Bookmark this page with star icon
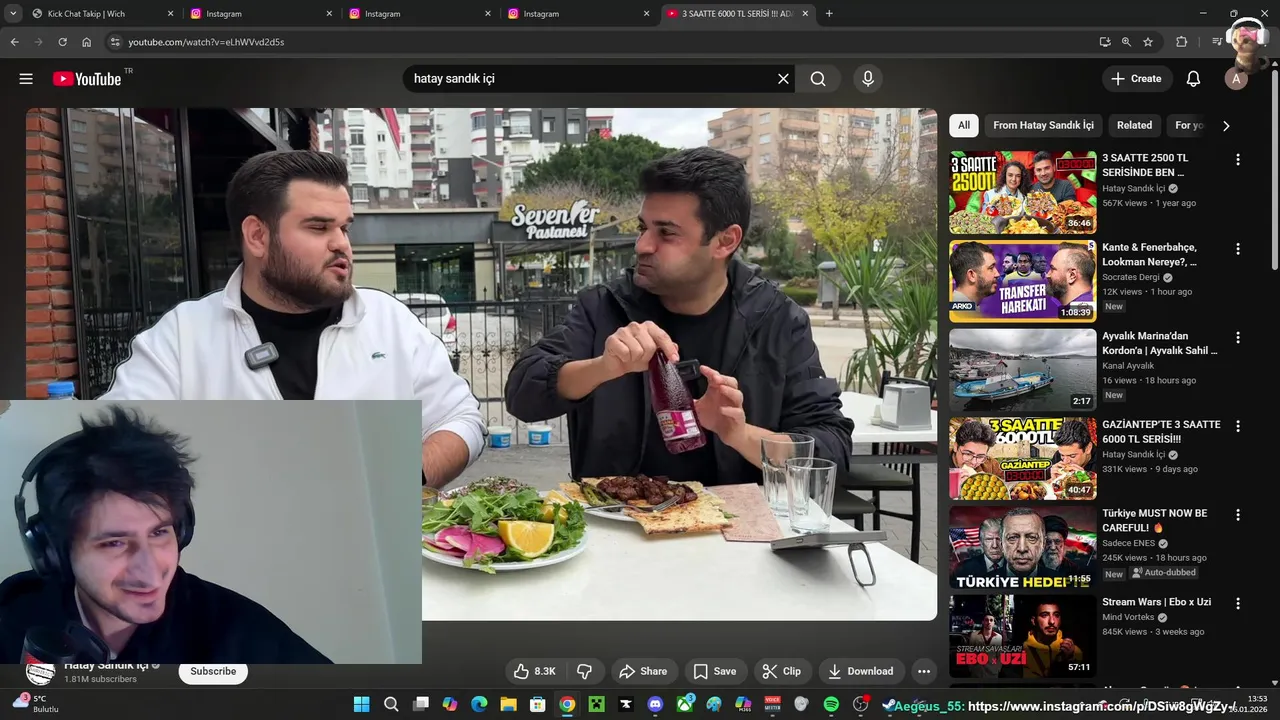This screenshot has height=720, width=1280. point(1148,42)
